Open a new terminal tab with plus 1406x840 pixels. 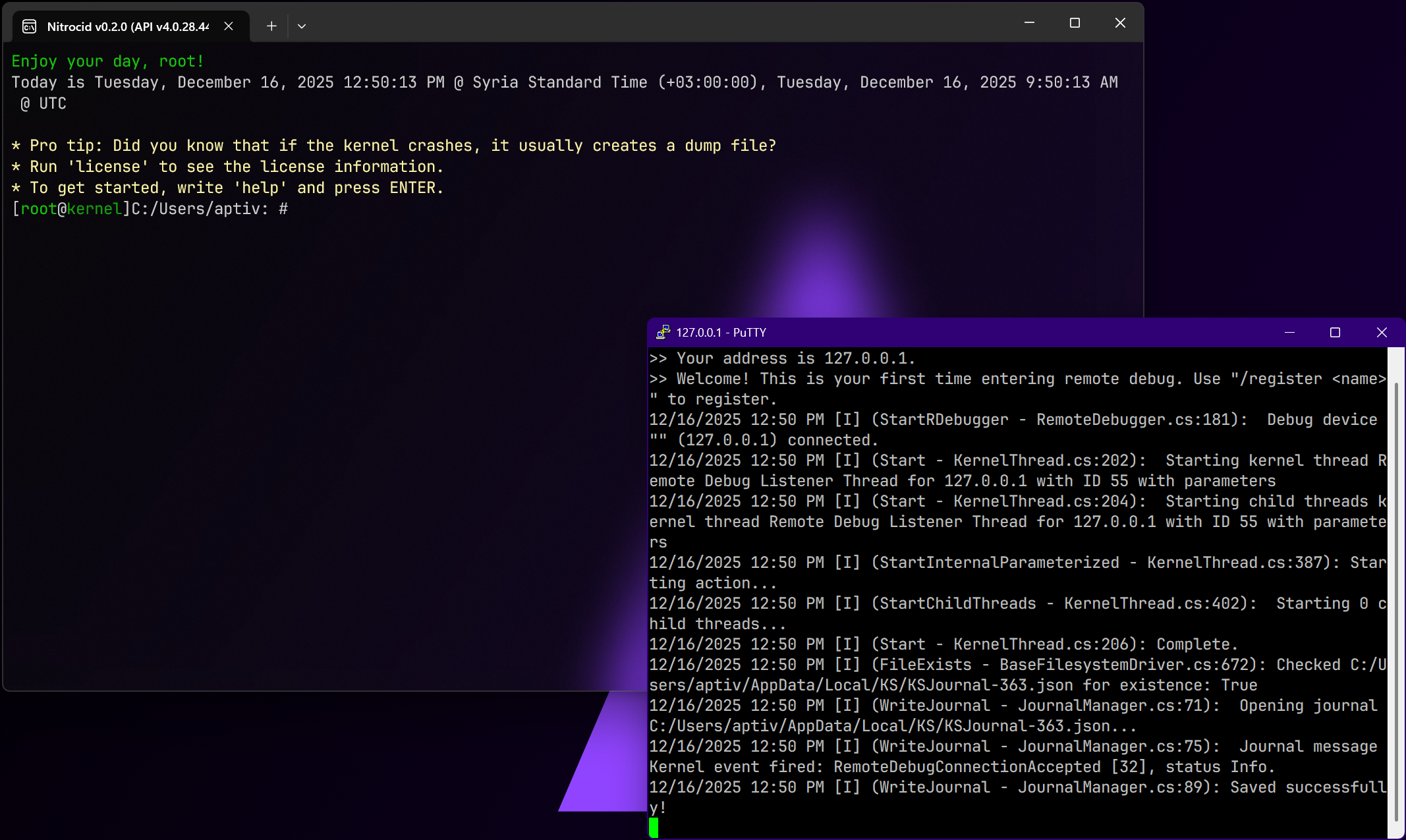coord(271,26)
